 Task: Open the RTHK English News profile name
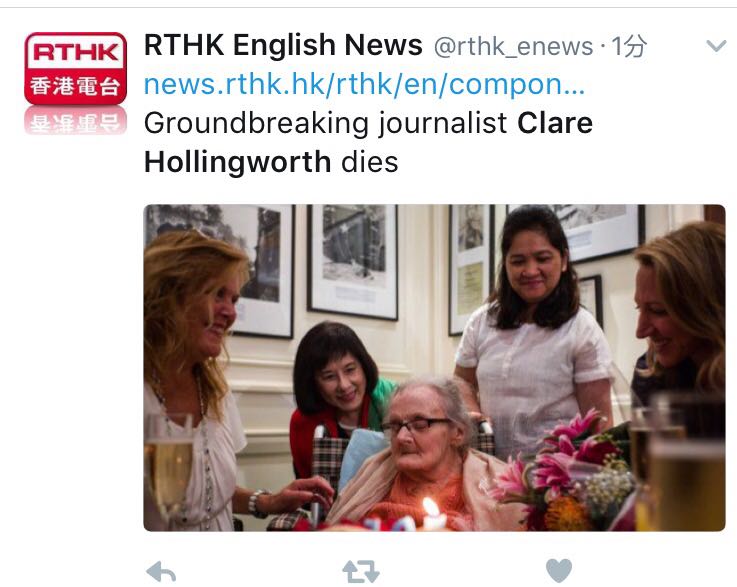click(x=283, y=45)
